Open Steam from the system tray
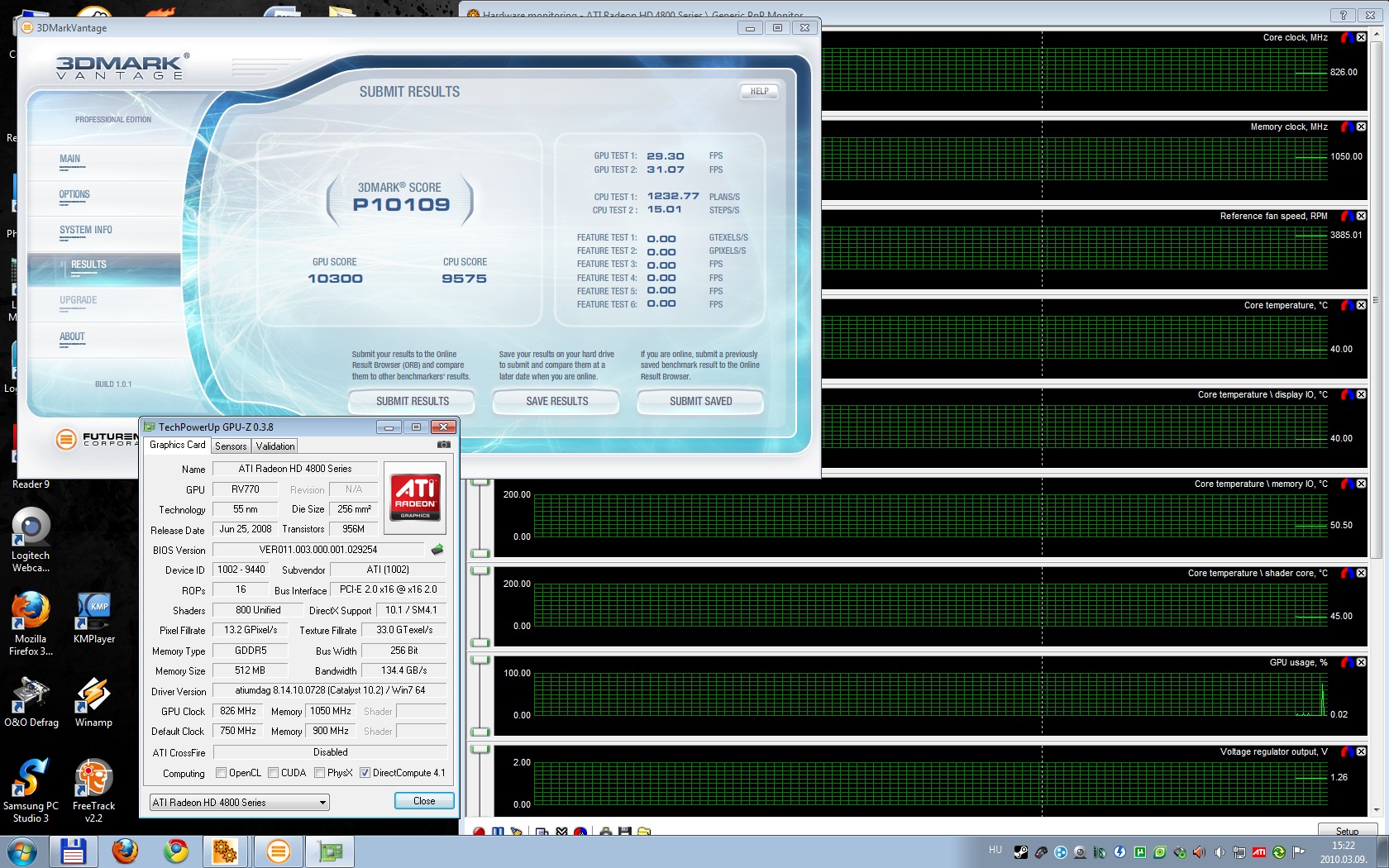 coord(1021,852)
